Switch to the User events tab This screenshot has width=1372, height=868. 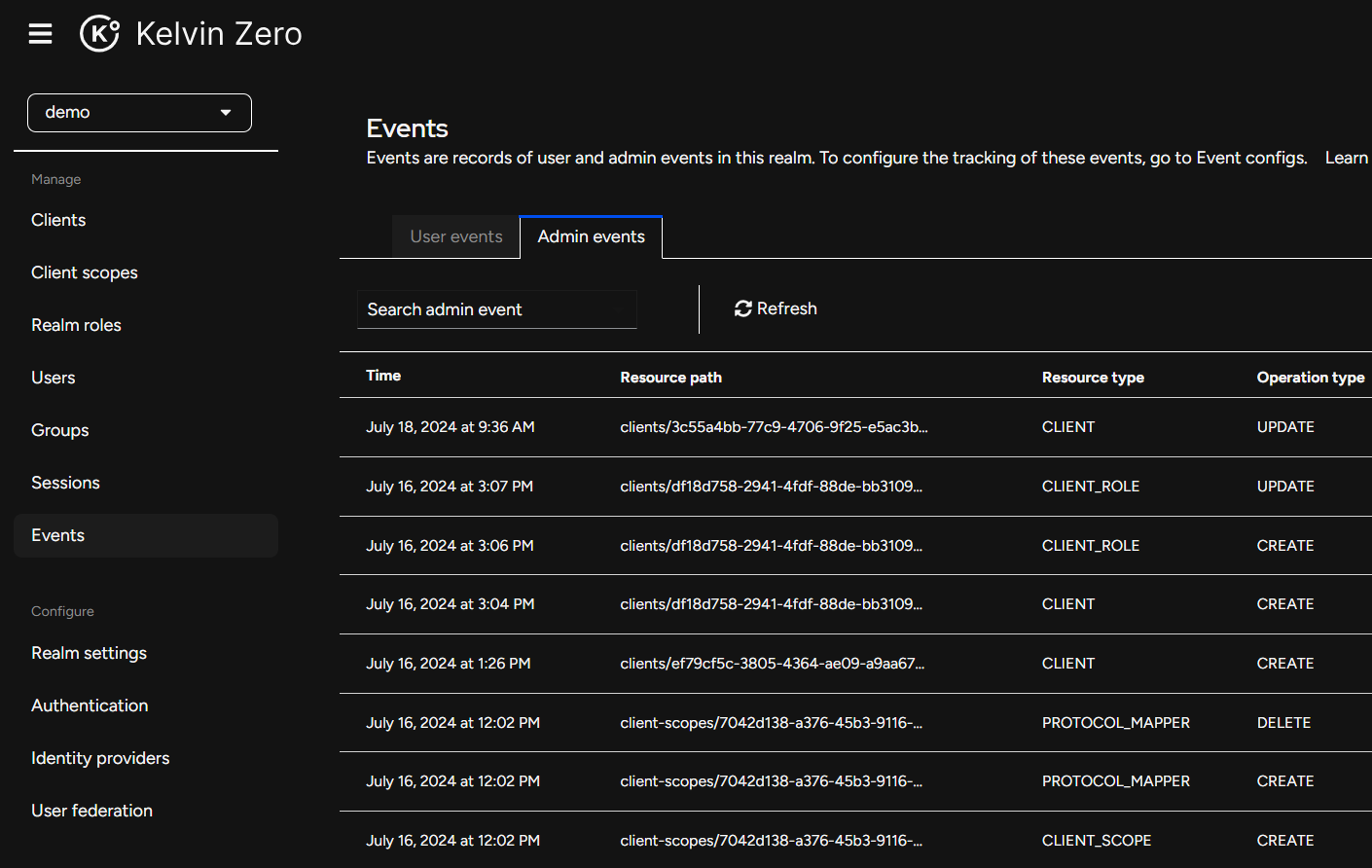[x=456, y=236]
